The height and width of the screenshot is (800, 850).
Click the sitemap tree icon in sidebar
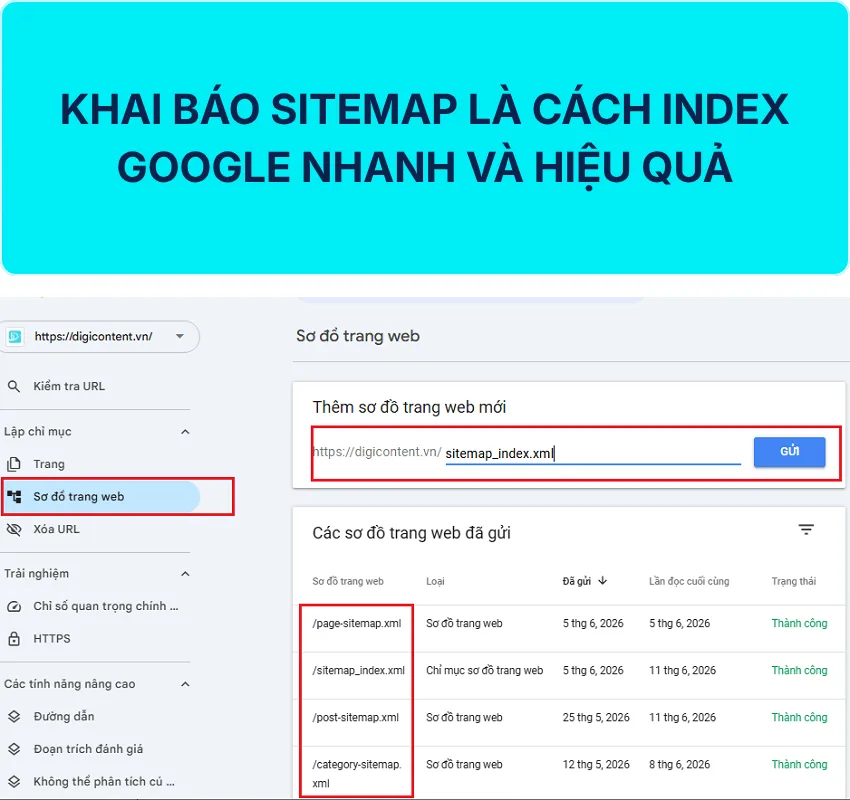[14, 496]
